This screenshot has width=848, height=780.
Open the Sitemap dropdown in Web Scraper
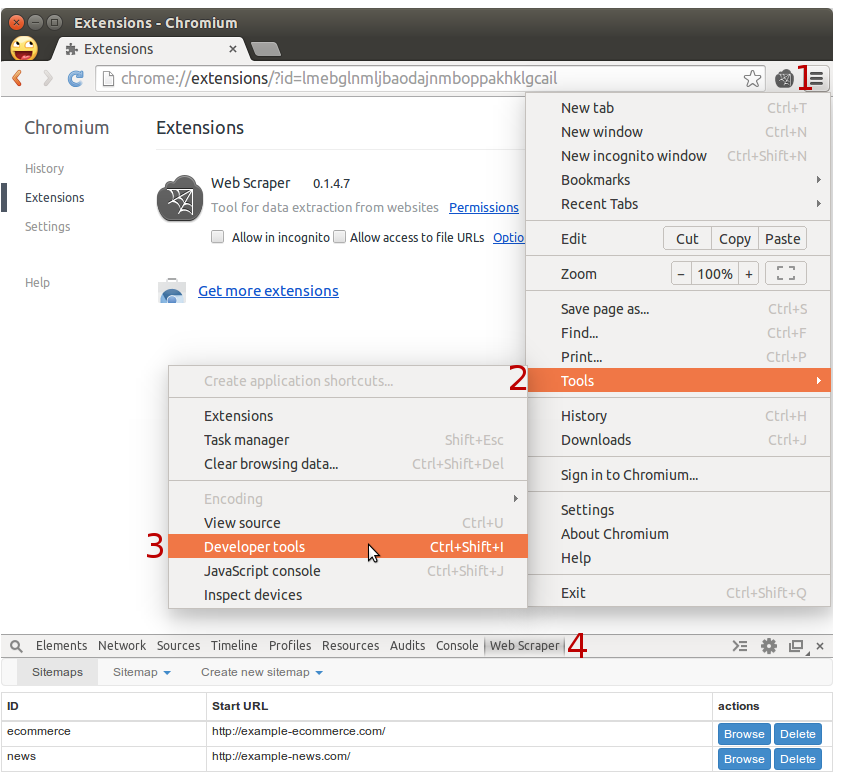click(x=141, y=672)
